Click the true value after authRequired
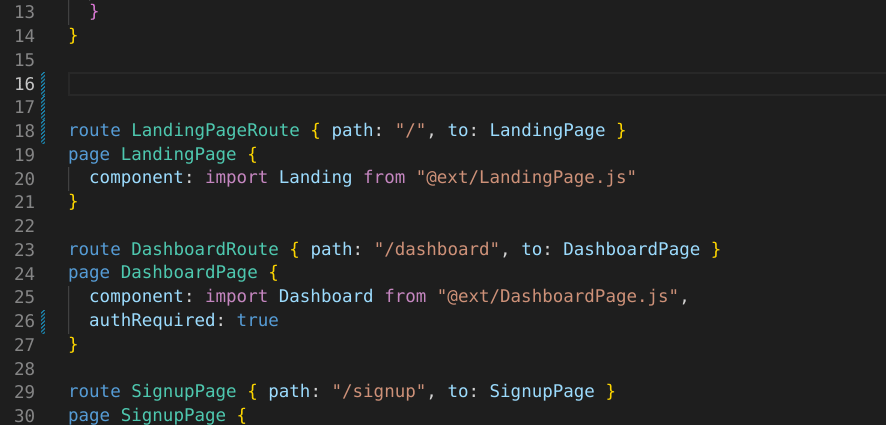Viewport: 886px width, 425px height. [x=257, y=320]
